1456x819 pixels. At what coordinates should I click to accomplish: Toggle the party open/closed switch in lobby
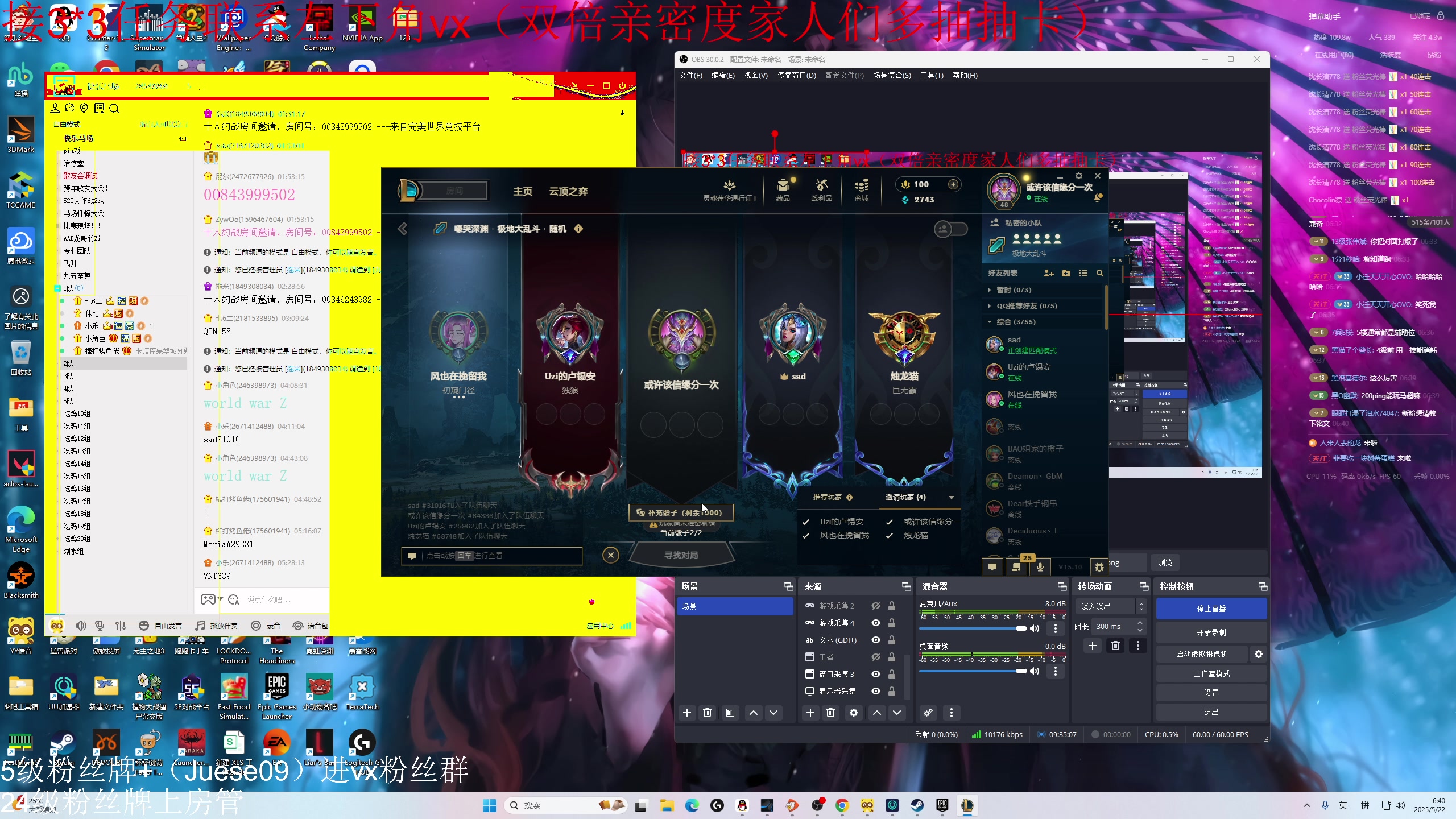[951, 229]
